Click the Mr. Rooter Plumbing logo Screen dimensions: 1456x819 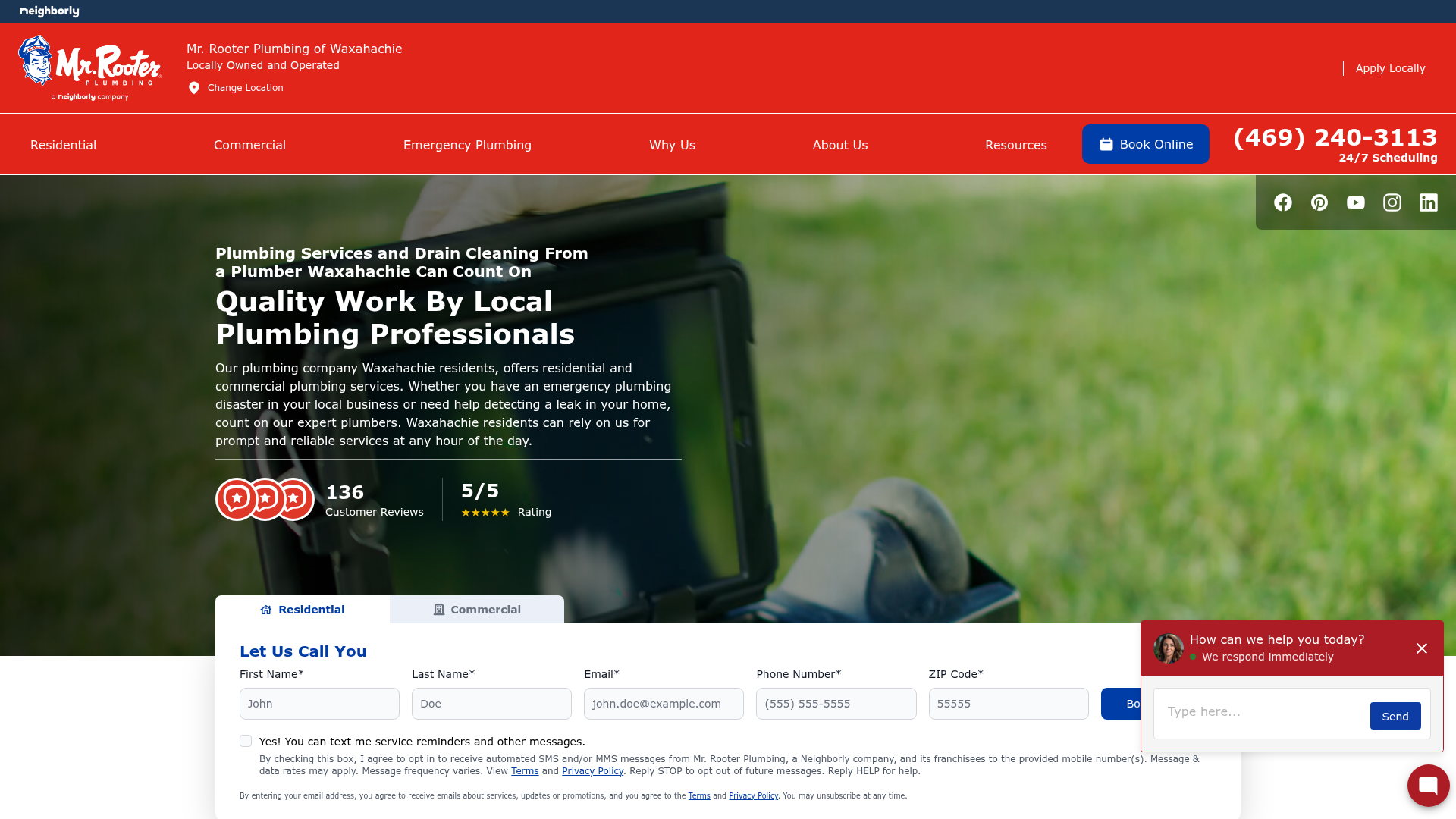pos(90,67)
